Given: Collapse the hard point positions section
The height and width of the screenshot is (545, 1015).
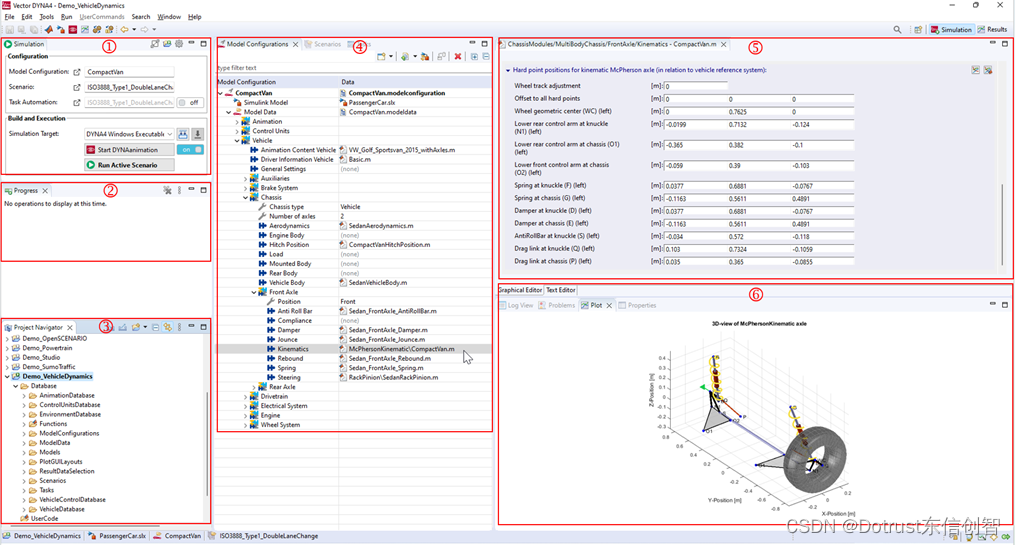Looking at the screenshot, I should (x=508, y=70).
